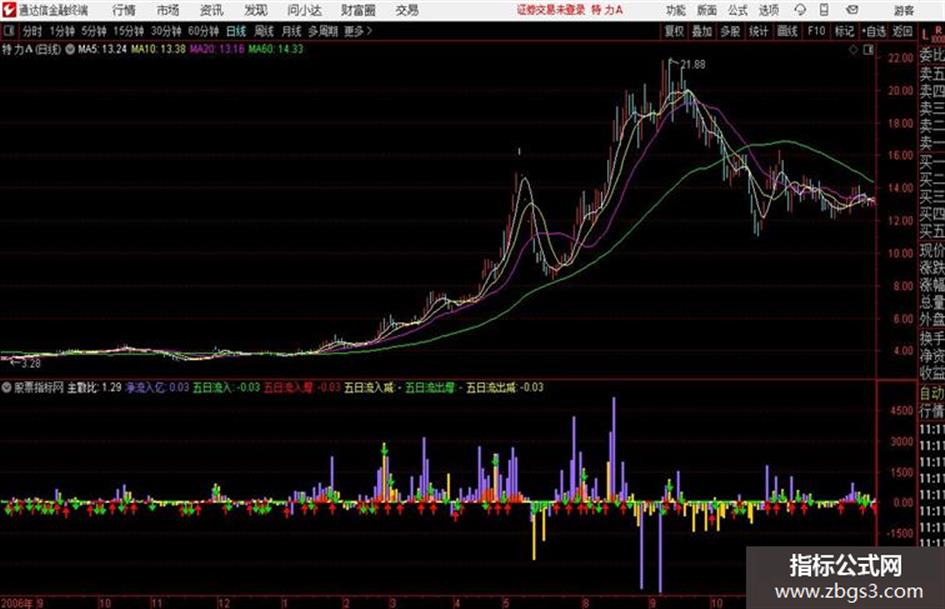This screenshot has height=609, width=945.
Task: Open the 版面 menu
Action: 706,10
